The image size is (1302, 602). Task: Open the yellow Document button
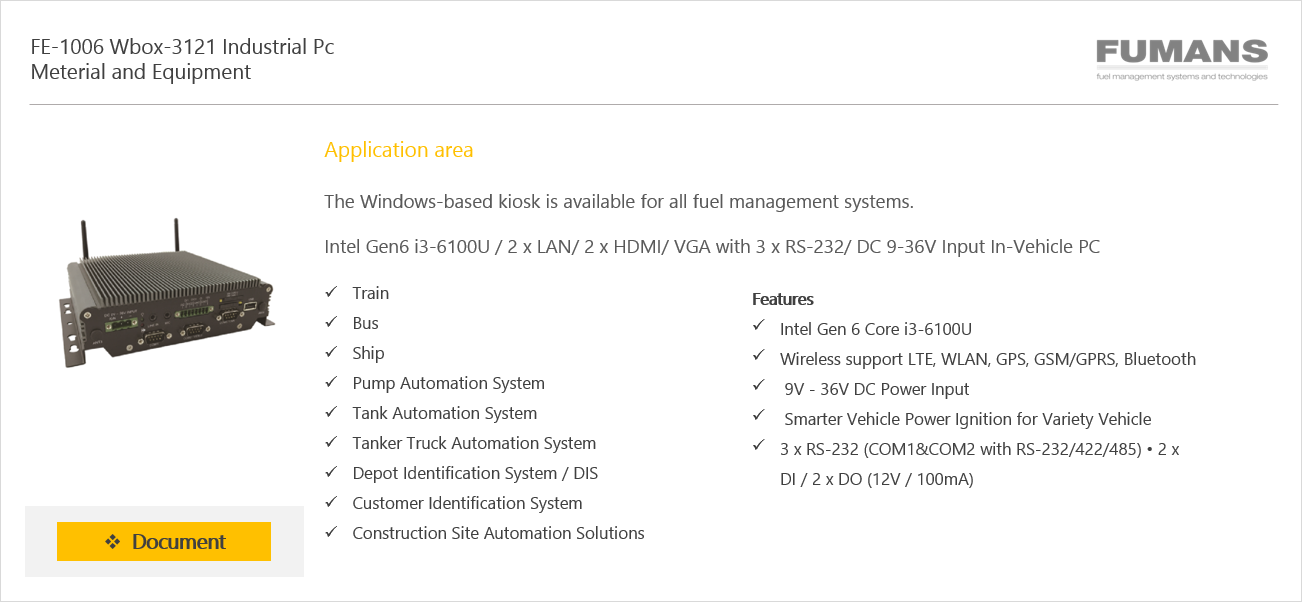[x=164, y=541]
